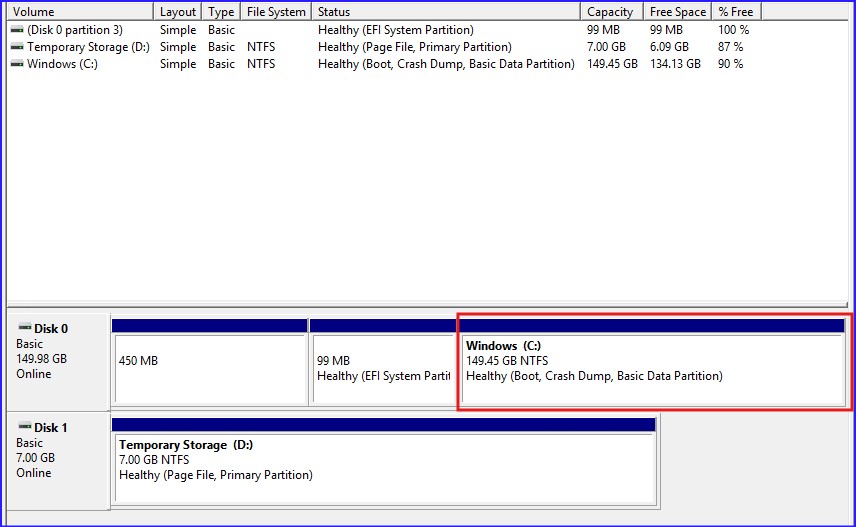Screen dimensions: 856x527
Task: Click the Disk 1 disk icon
Action: 25,427
